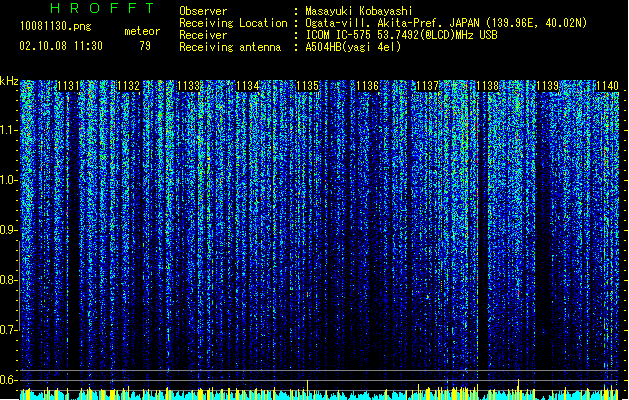This screenshot has height=400, width=629.
Task: Click the 1136 time marker
Action: [x=367, y=86]
